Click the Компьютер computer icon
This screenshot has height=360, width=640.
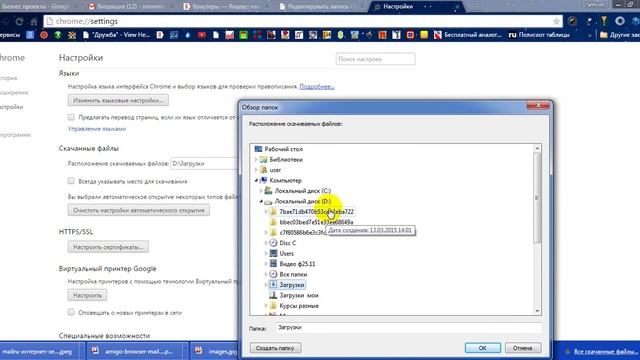pos(263,180)
